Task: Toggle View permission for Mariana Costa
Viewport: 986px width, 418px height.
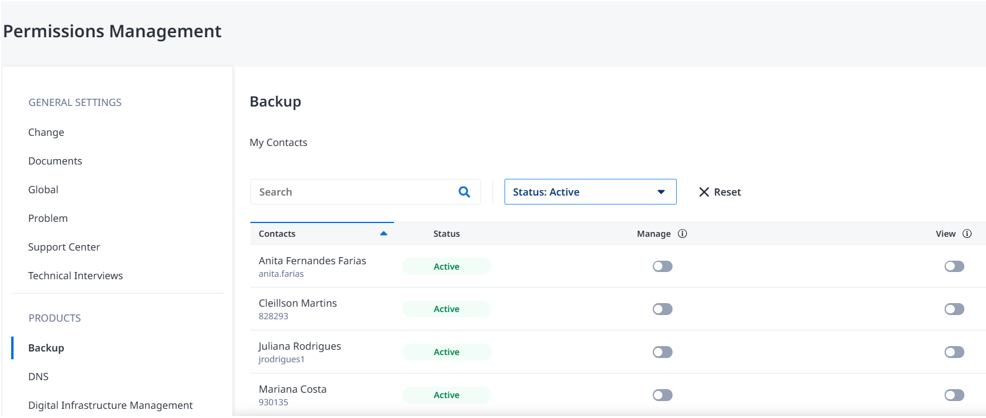Action: (x=954, y=395)
